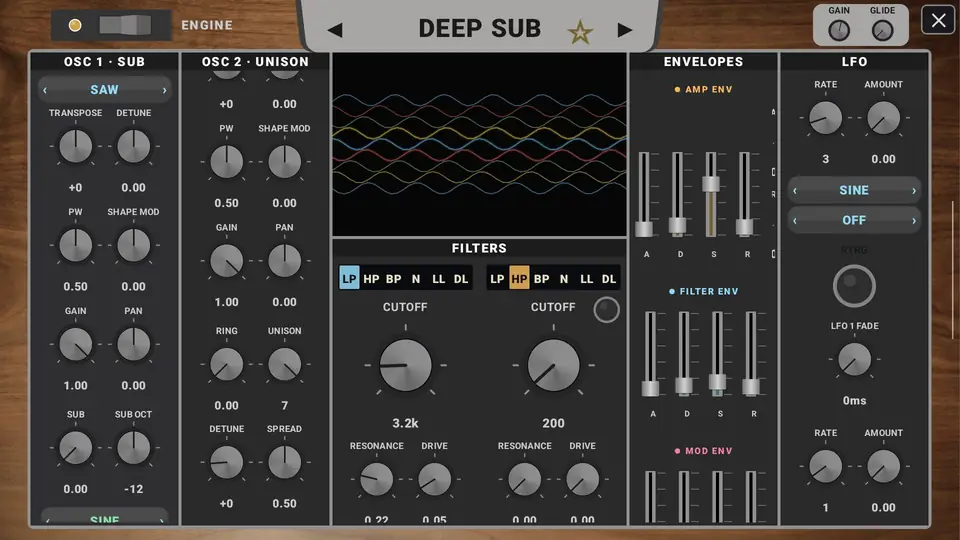
Task: Favorite the DEEP SUB preset with star
Action: coord(580,32)
